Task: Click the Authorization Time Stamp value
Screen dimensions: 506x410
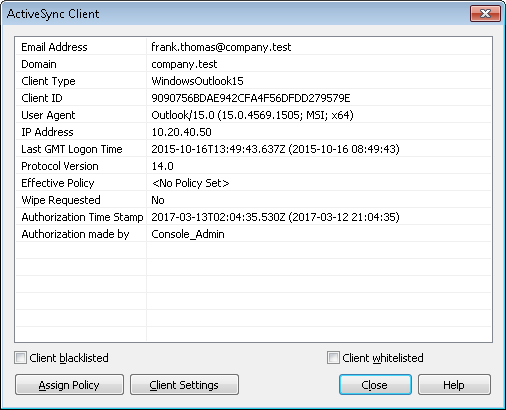Action: point(275,217)
